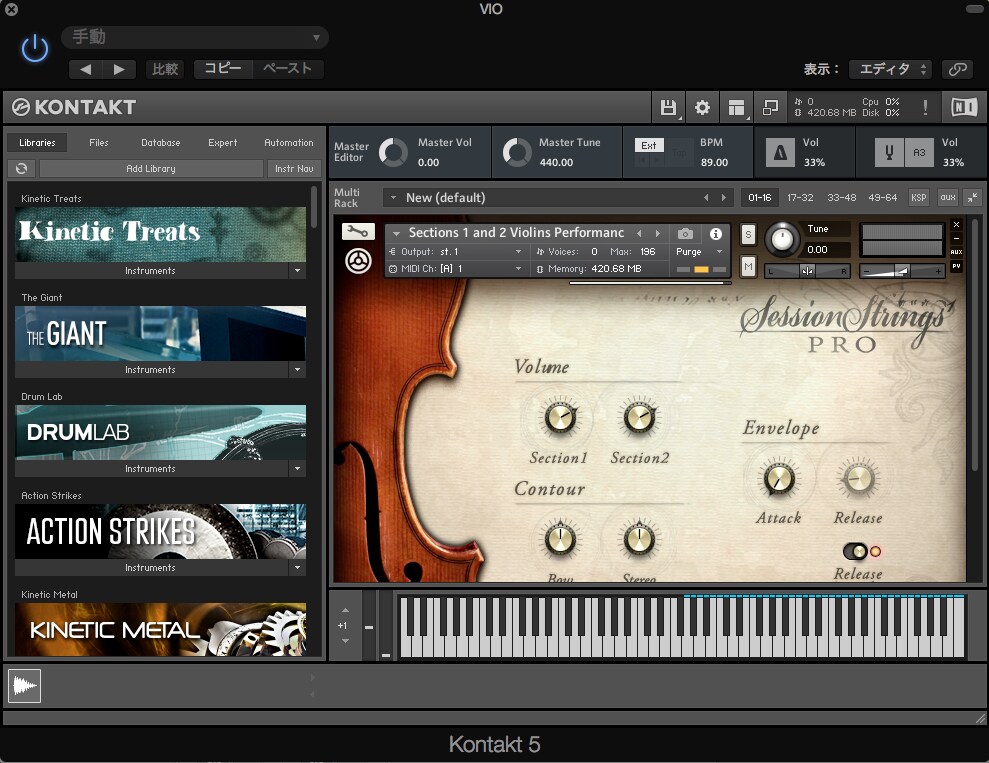
Task: Open the Kontakt save menu icon
Action: point(668,108)
